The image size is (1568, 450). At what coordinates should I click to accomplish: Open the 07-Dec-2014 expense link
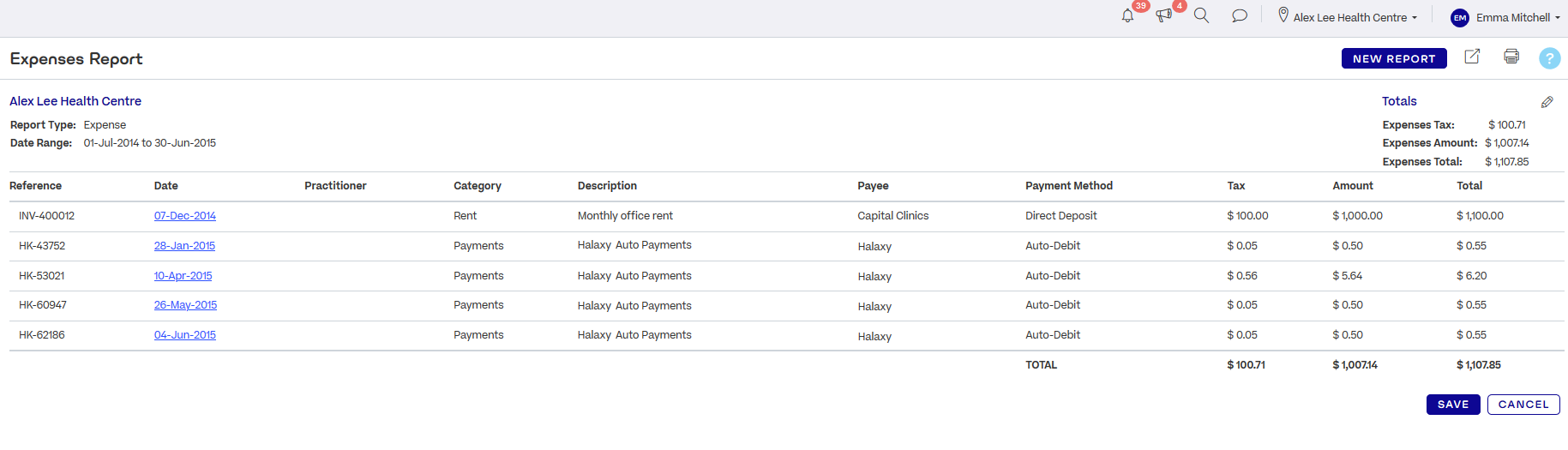(x=185, y=216)
